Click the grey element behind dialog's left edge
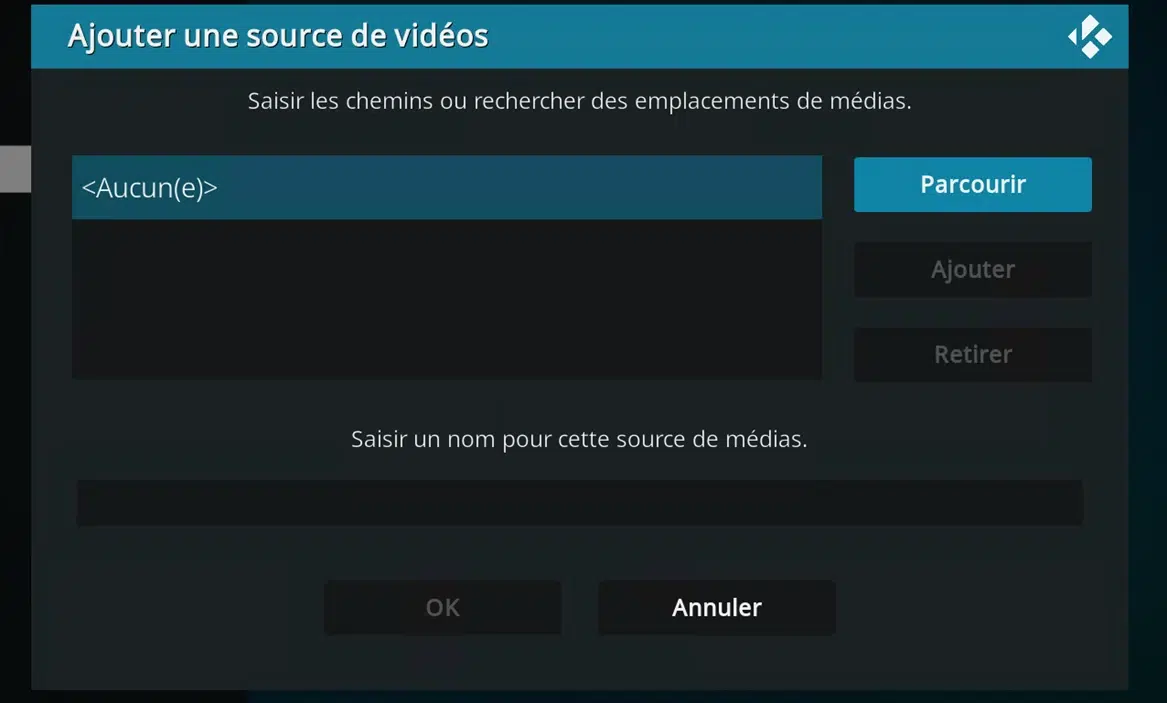Image resolution: width=1167 pixels, height=703 pixels. [15, 169]
